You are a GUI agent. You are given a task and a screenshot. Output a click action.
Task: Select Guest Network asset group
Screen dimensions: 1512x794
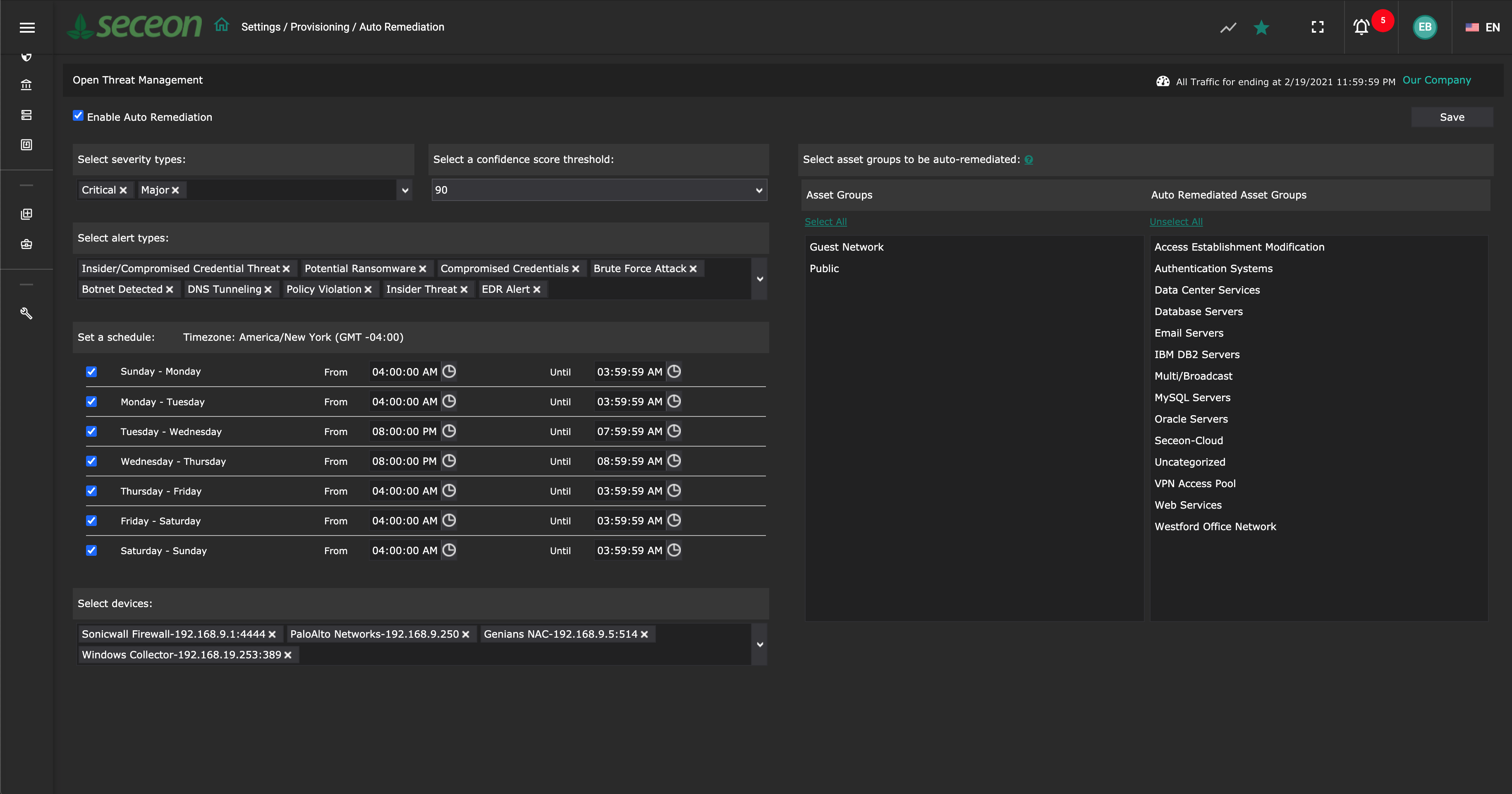click(846, 247)
